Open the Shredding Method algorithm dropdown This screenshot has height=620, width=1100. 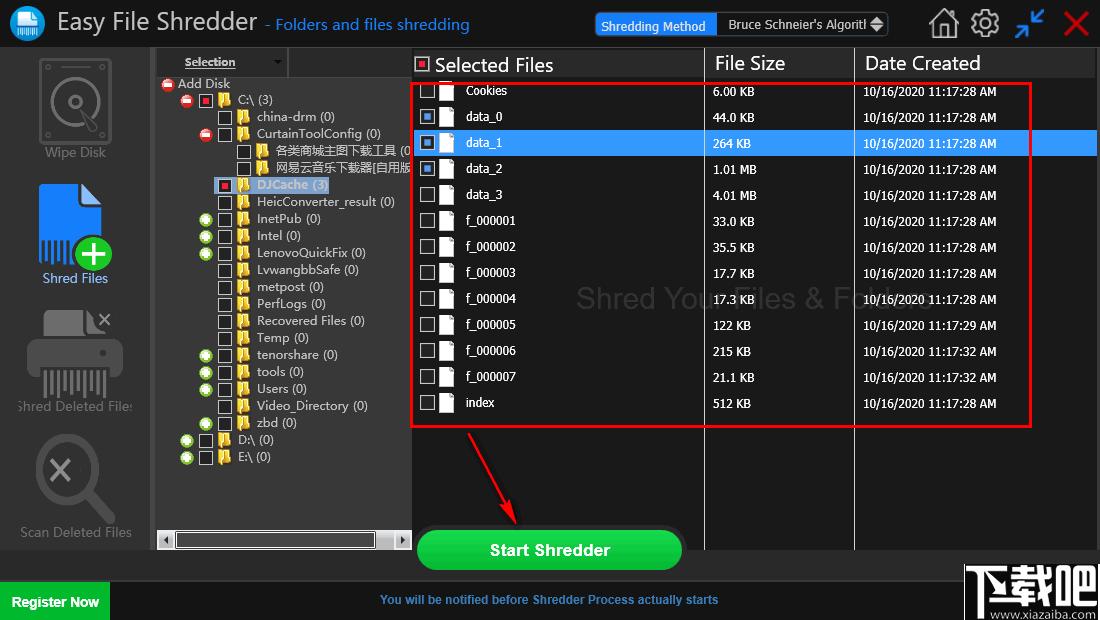tap(803, 25)
